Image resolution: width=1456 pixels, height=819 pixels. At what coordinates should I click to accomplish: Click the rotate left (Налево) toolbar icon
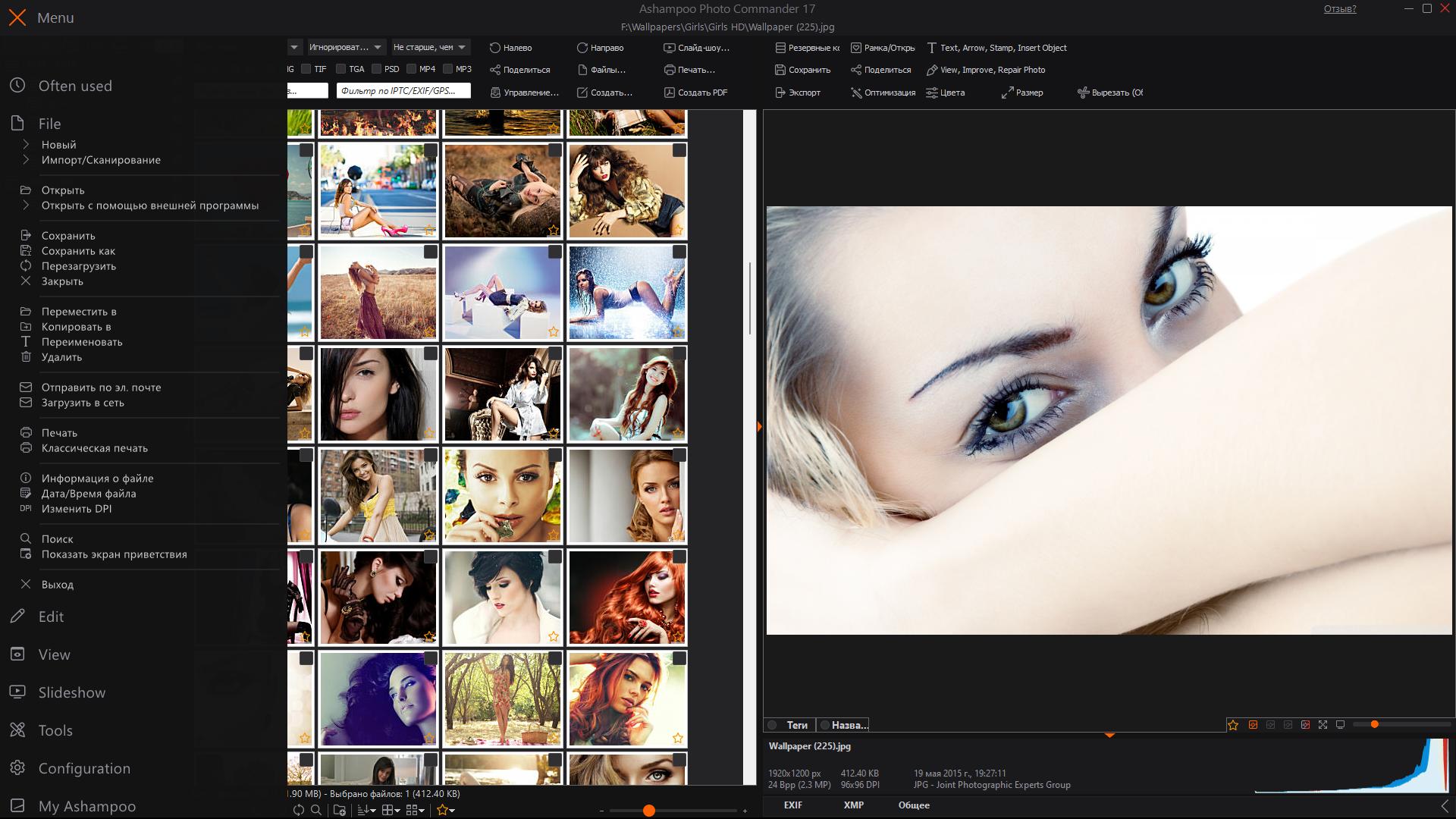495,48
